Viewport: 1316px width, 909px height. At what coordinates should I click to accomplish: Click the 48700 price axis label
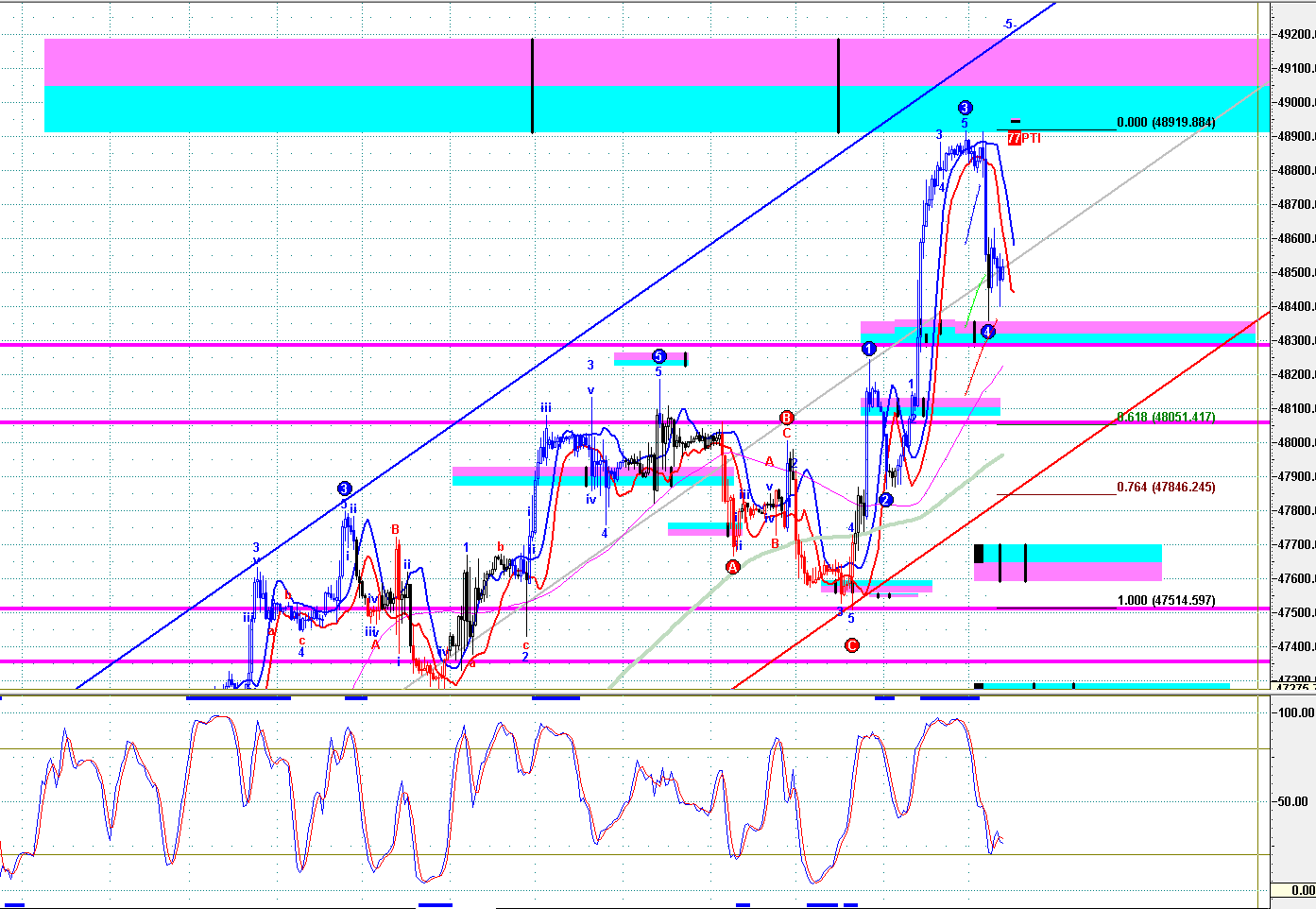click(x=1296, y=205)
